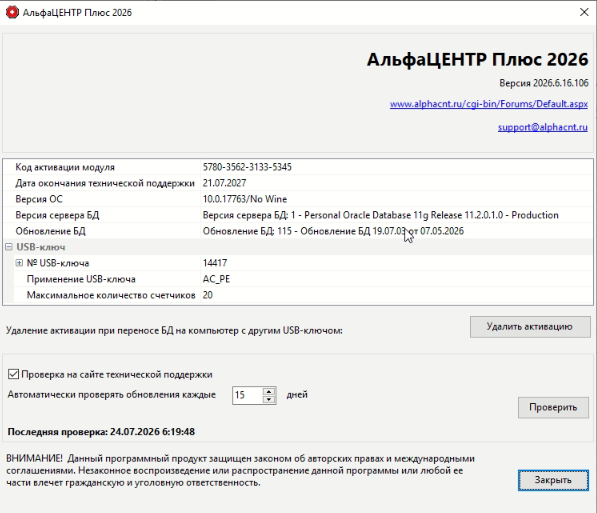Decrease the days interval with down arrow
The width and height of the screenshot is (597, 513).
[269, 399]
